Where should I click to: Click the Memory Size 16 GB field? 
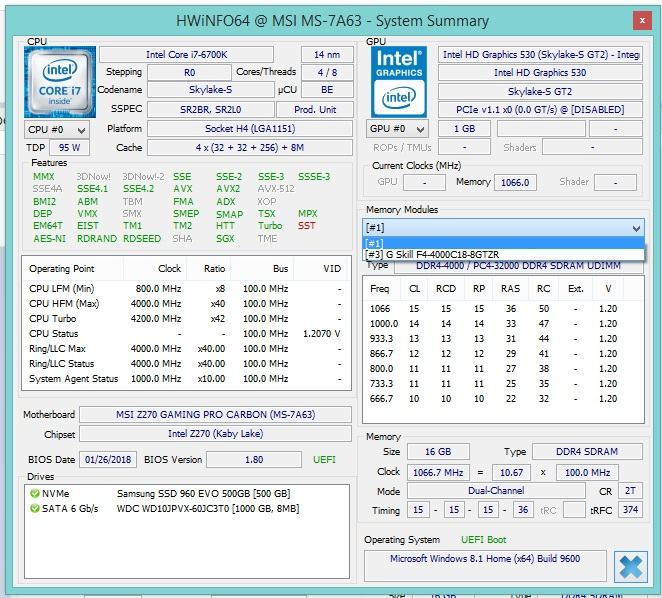click(x=438, y=452)
